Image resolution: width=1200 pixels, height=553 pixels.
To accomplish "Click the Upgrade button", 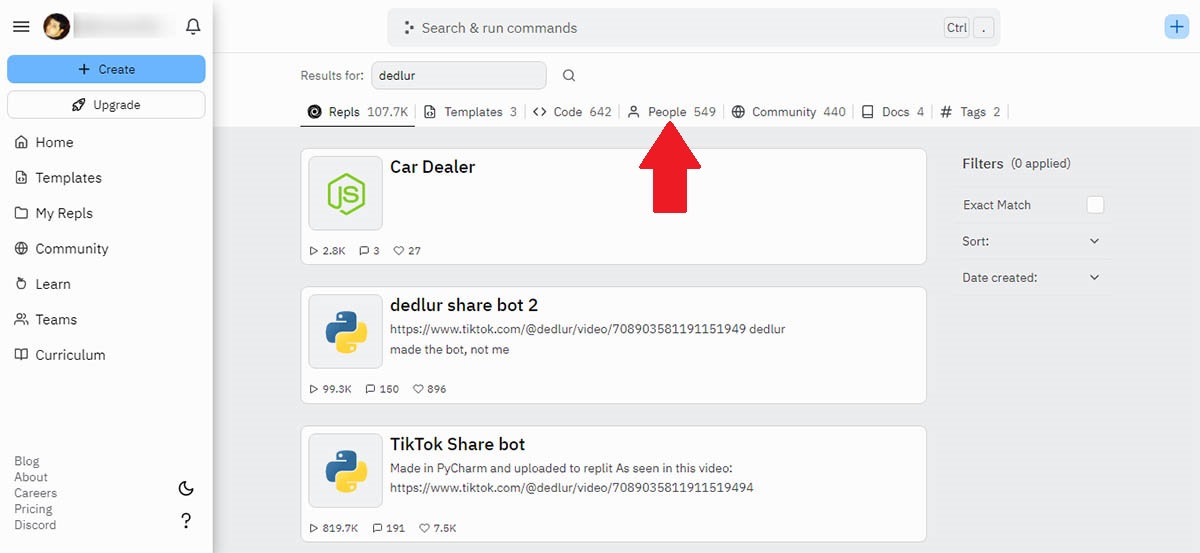I will pyautogui.click(x=106, y=105).
